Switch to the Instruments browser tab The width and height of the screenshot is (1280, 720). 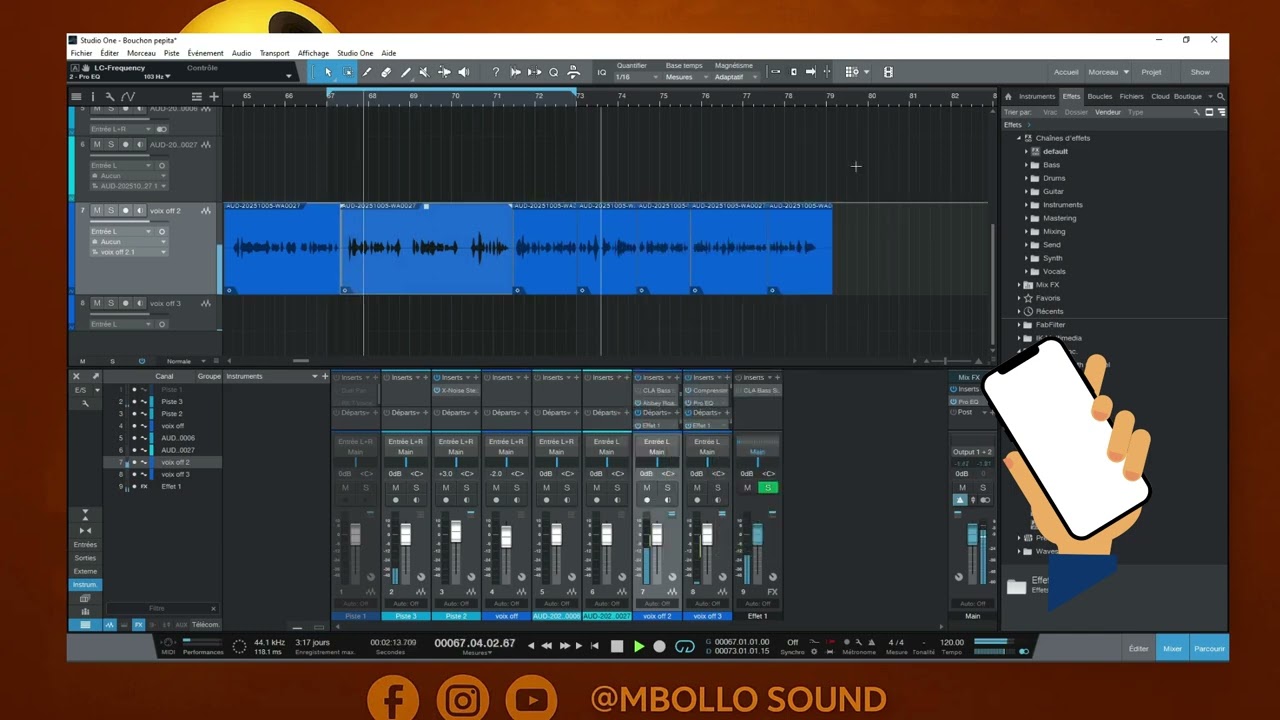pos(1037,97)
